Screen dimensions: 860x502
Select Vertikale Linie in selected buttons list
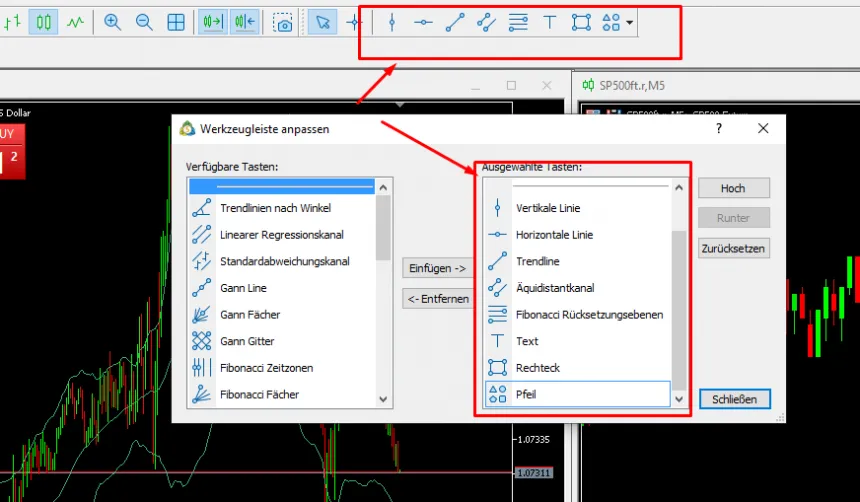point(578,208)
